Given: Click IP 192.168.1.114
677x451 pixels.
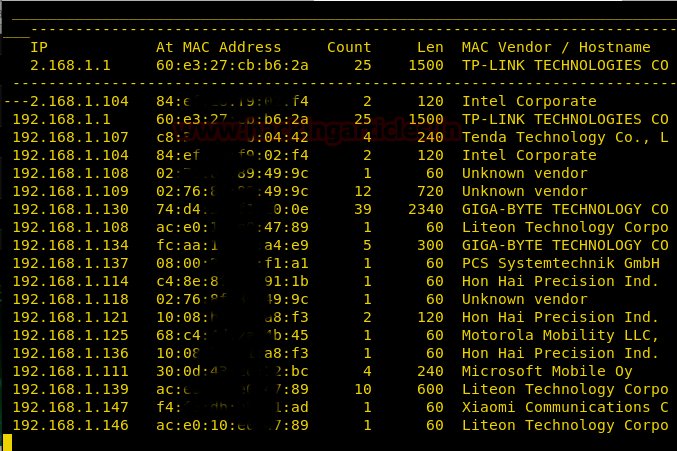Looking at the screenshot, I should tap(71, 281).
